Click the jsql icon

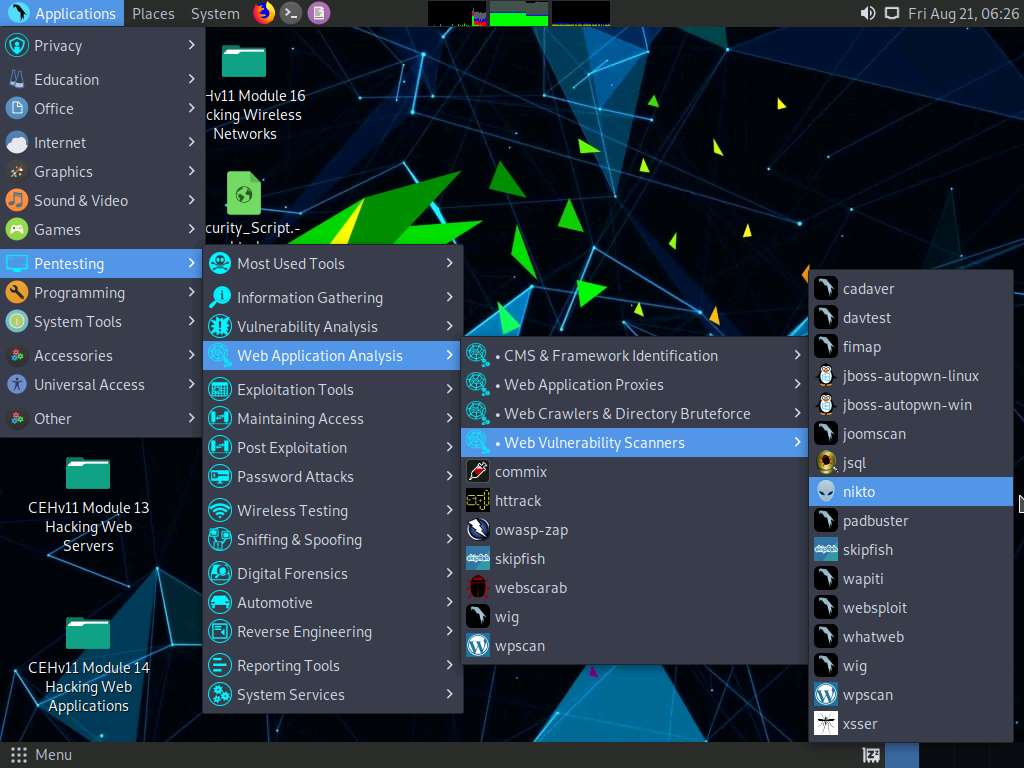click(x=825, y=462)
